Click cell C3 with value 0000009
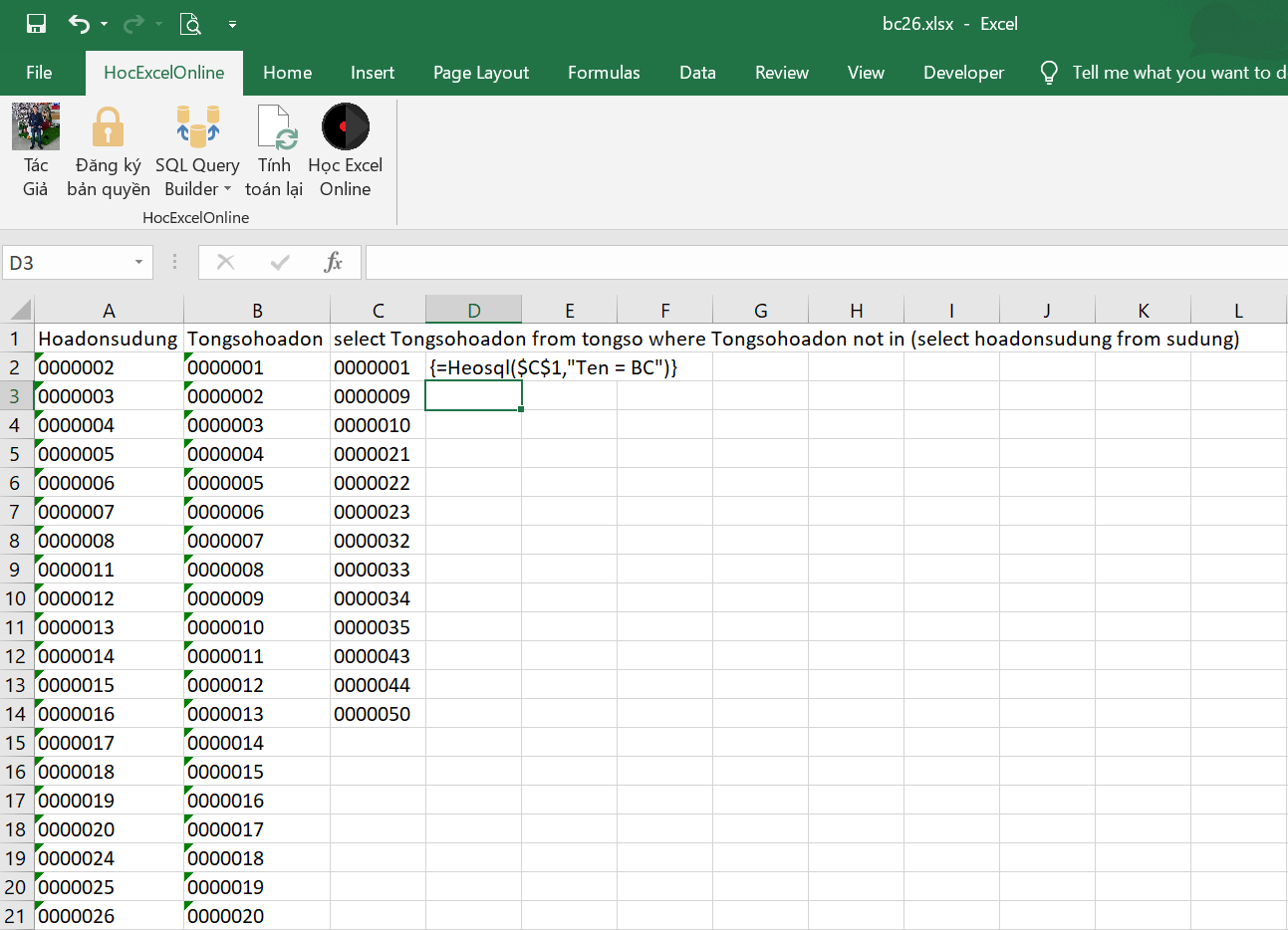Image resolution: width=1288 pixels, height=930 pixels. coord(379,396)
